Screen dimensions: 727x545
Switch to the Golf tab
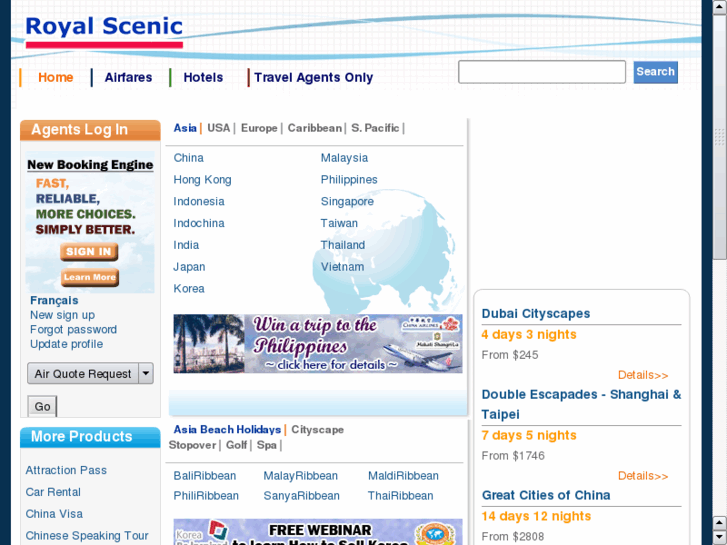[x=236, y=445]
